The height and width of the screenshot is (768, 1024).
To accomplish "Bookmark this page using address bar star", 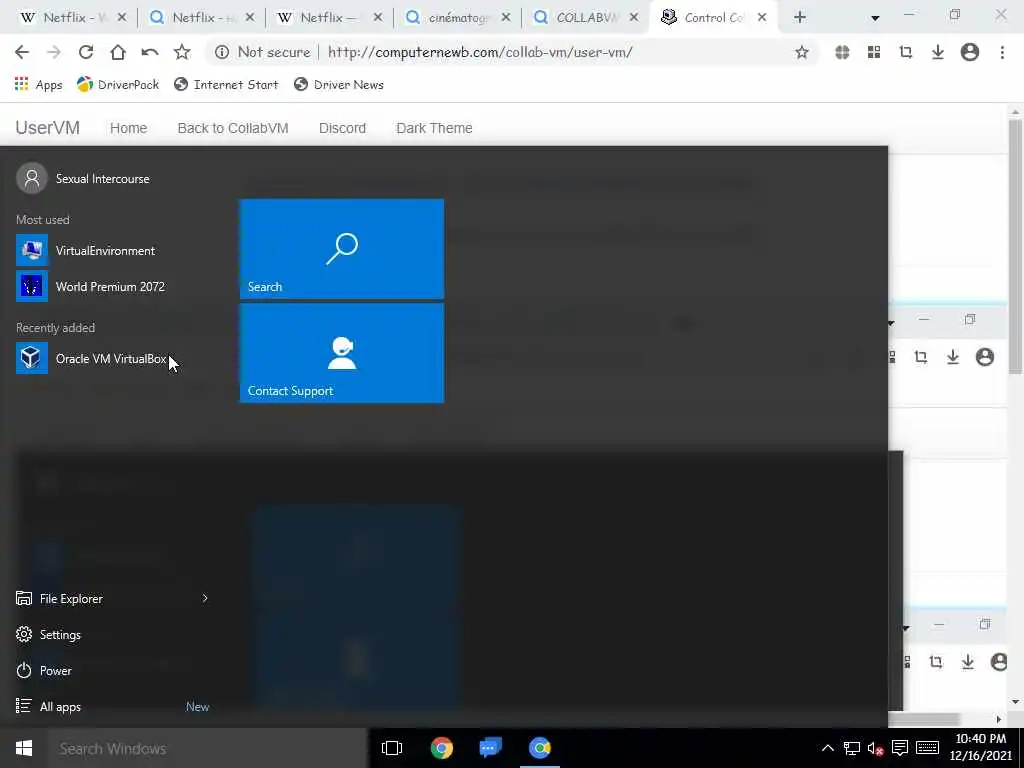I will [802, 52].
